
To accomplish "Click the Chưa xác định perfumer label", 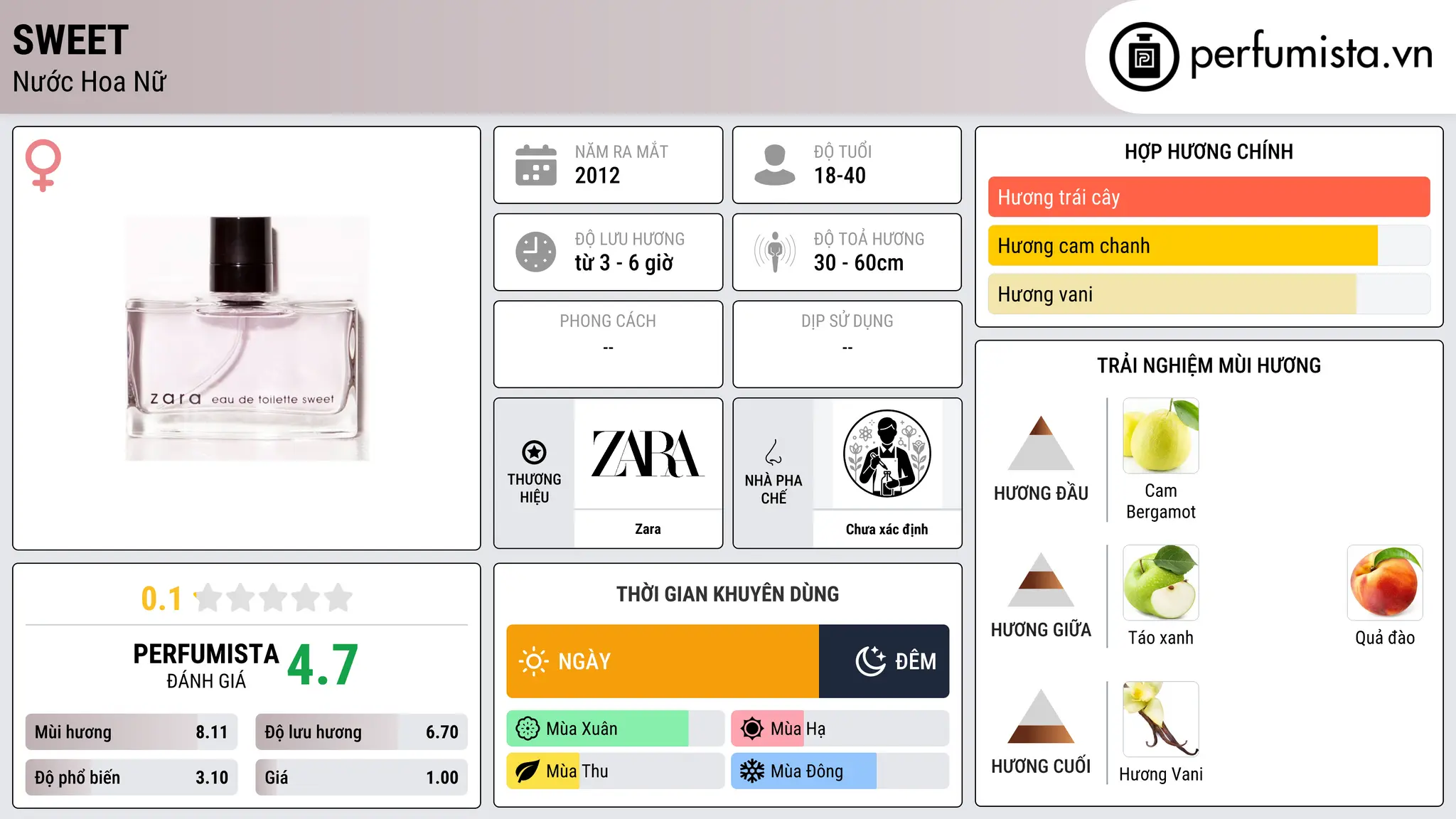I will 887,529.
